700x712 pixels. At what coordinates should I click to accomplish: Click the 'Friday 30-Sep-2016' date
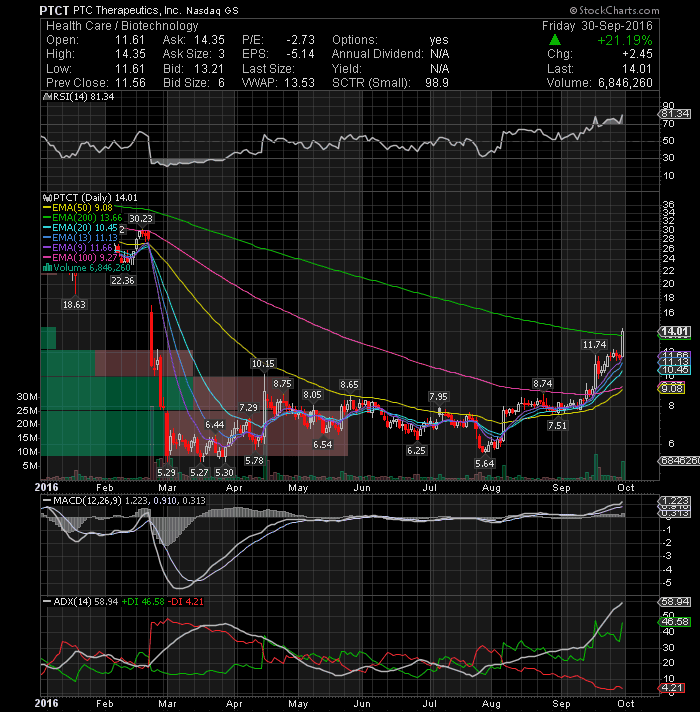coord(597,26)
